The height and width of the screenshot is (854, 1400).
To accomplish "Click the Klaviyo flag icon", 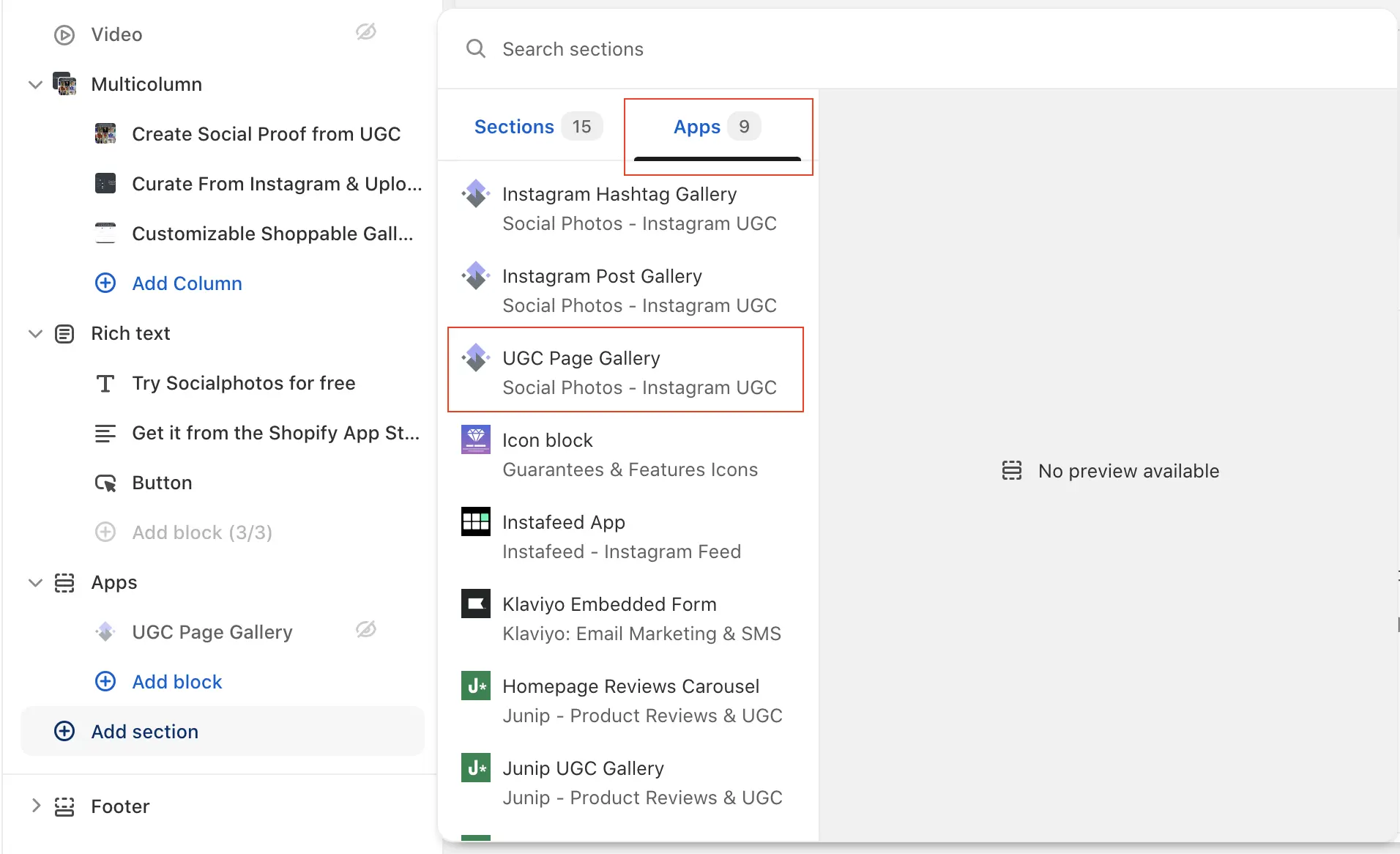I will [476, 604].
